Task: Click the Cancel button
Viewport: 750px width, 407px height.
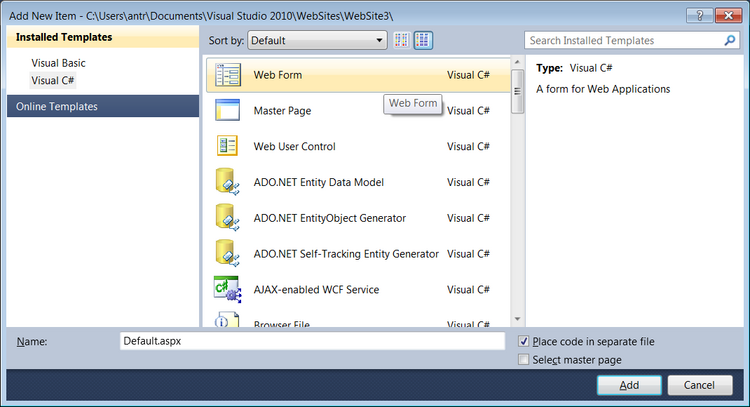Action: coord(699,385)
